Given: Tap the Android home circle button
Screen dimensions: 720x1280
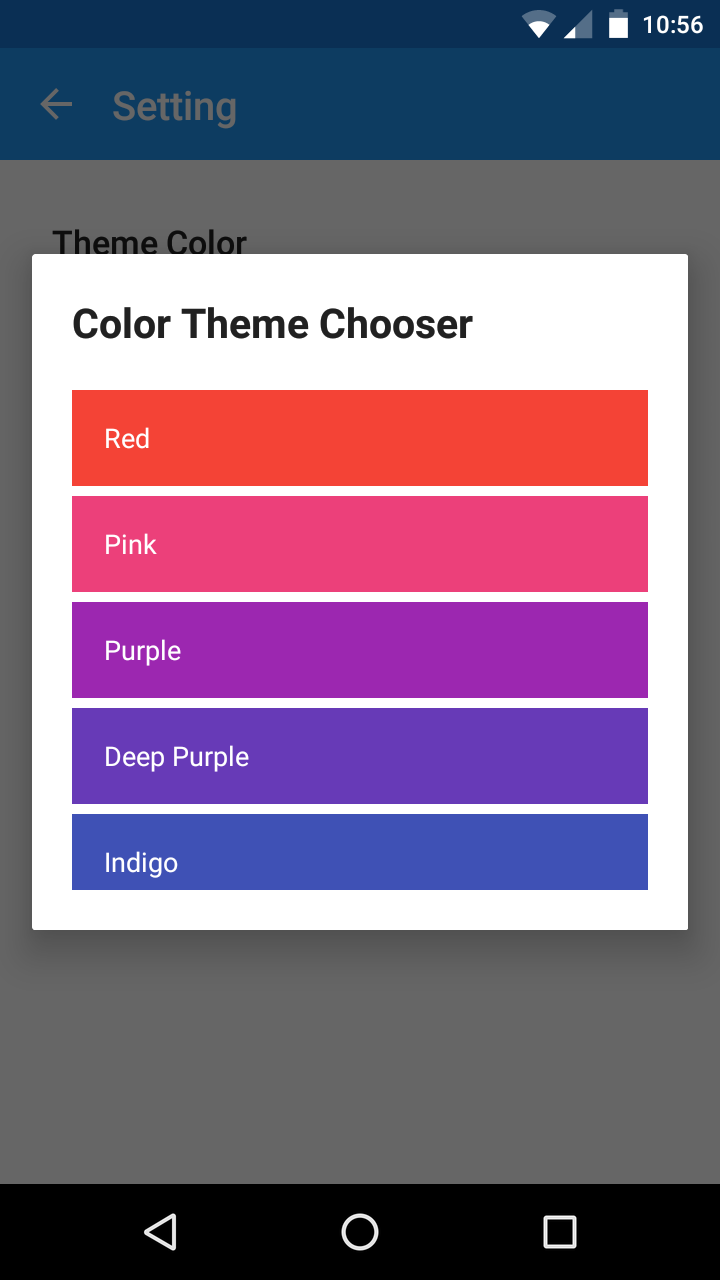Looking at the screenshot, I should [x=360, y=1232].
